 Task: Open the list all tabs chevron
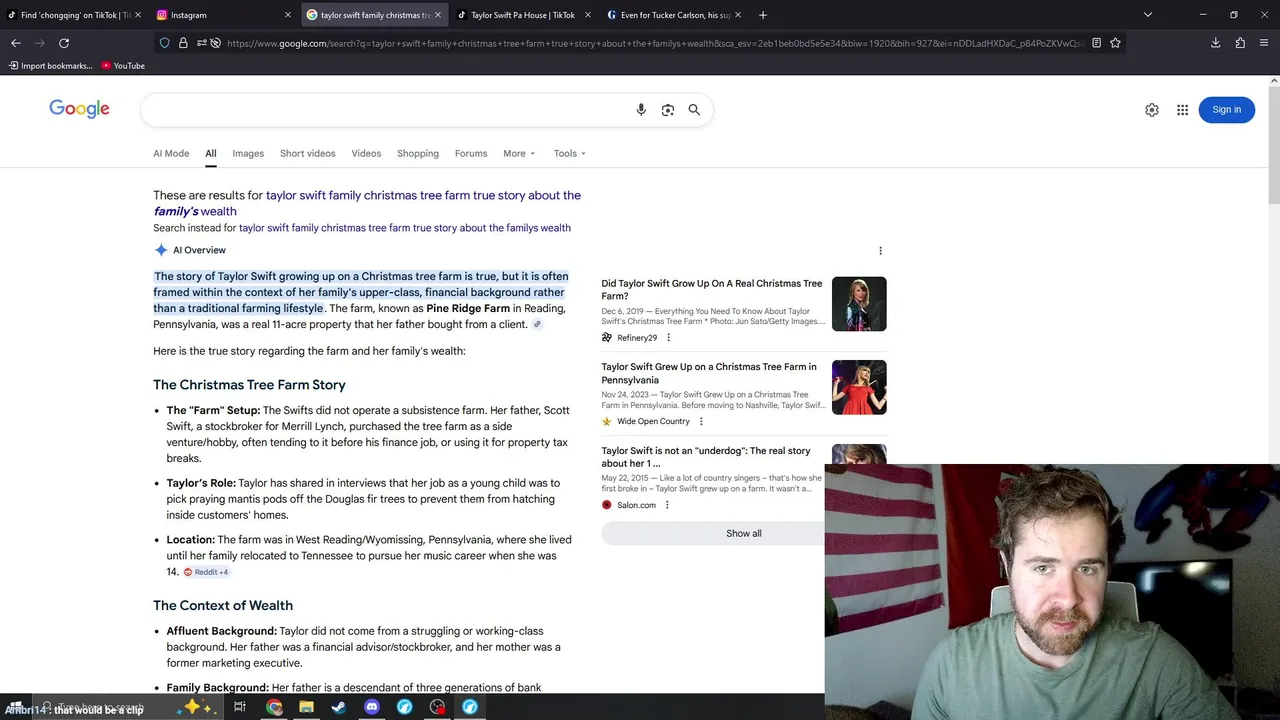pos(1148,15)
